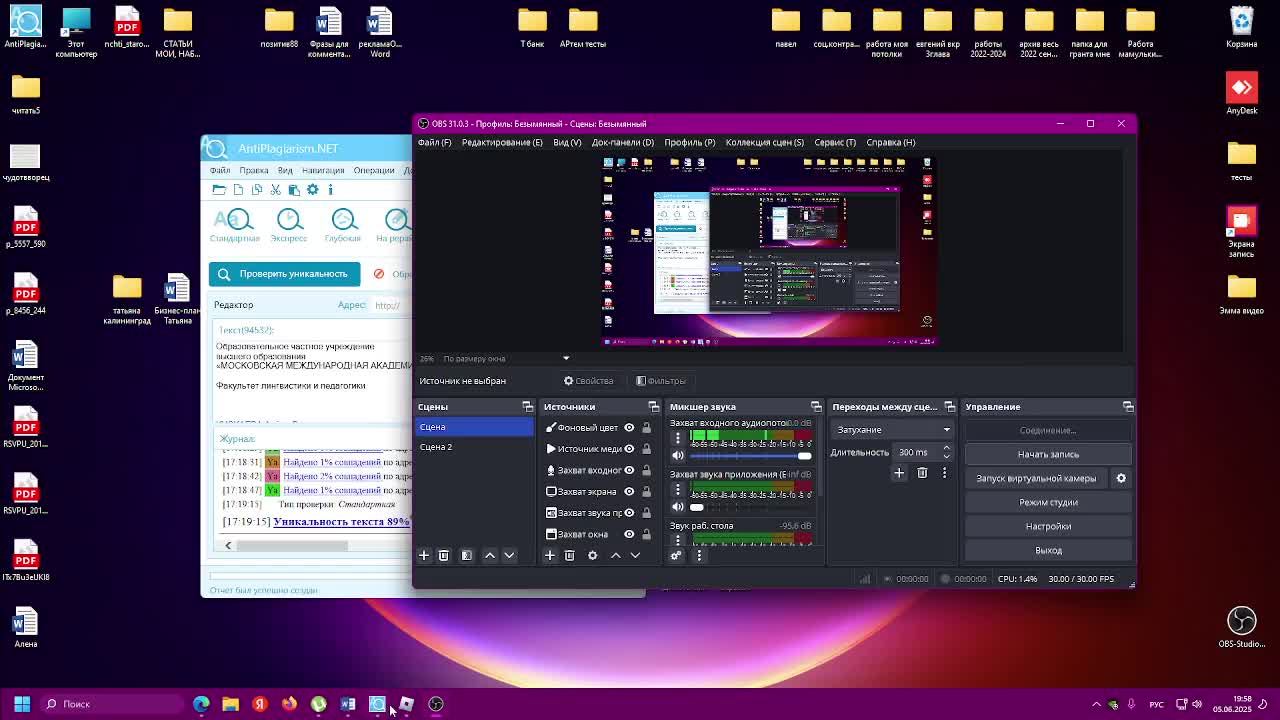The image size is (1280, 720).
Task: Click Режим студии button
Action: pos(1048,502)
